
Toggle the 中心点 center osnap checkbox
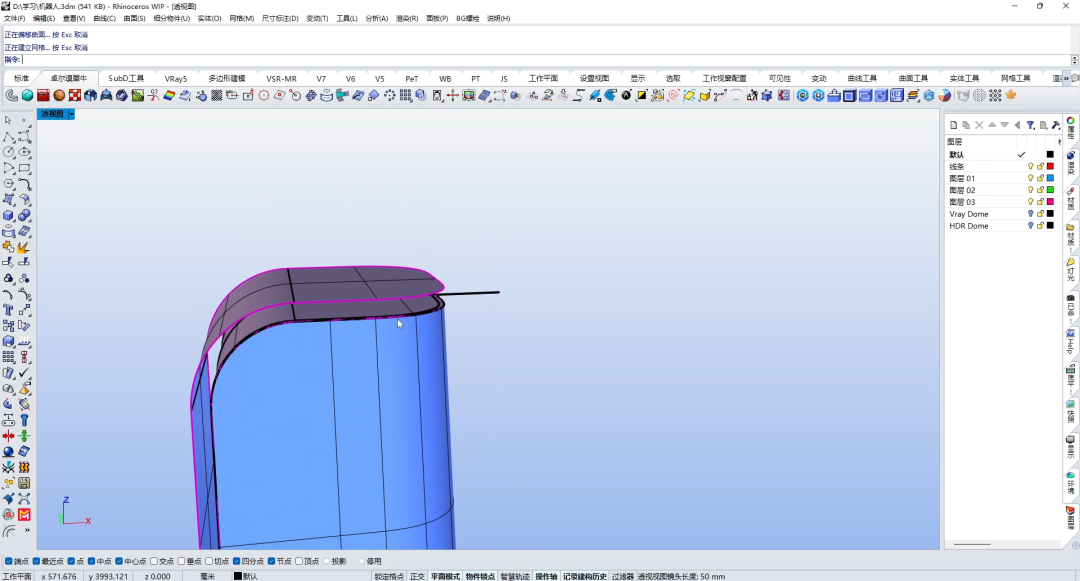(119, 562)
